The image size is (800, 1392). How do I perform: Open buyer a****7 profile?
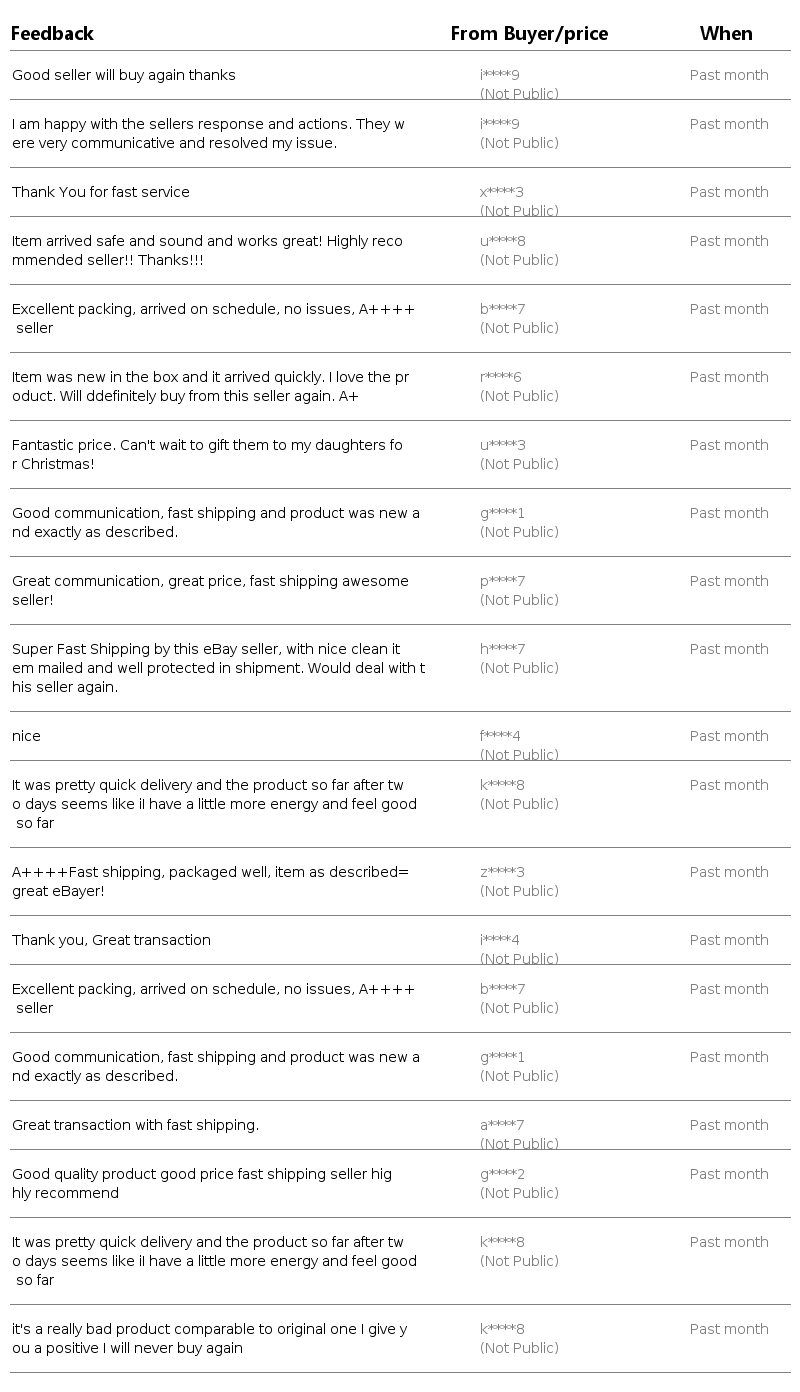[502, 1125]
